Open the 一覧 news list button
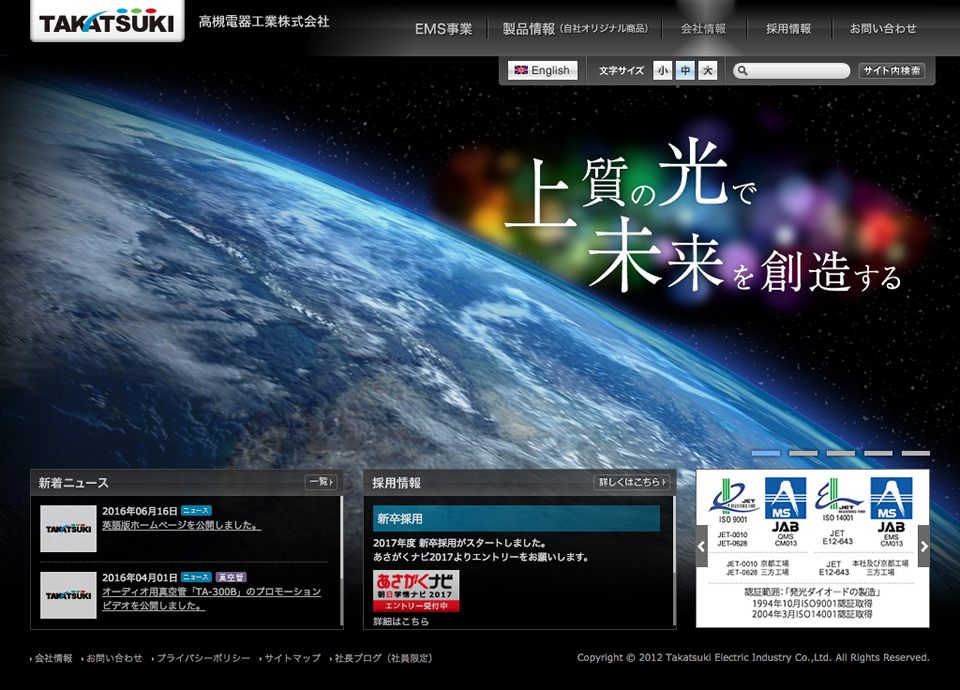Image resolution: width=960 pixels, height=690 pixels. pyautogui.click(x=321, y=482)
